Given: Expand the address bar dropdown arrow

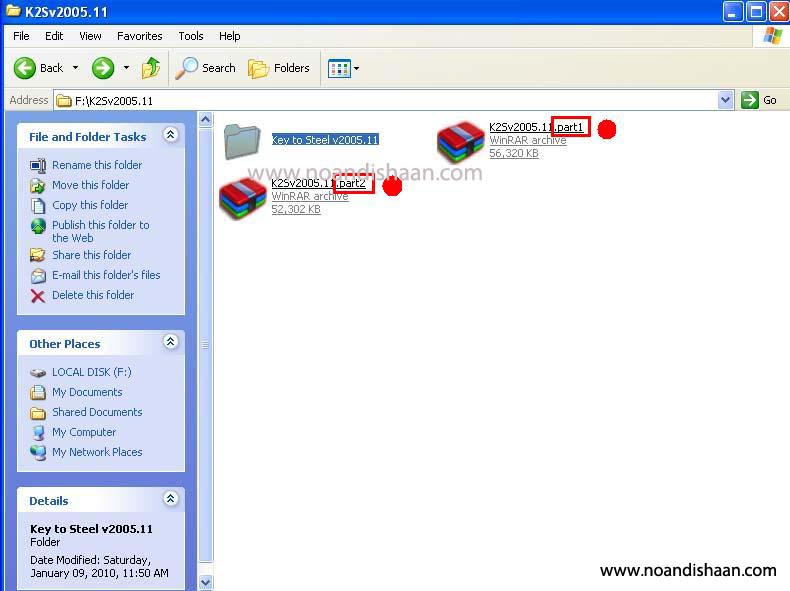Looking at the screenshot, I should click(726, 100).
